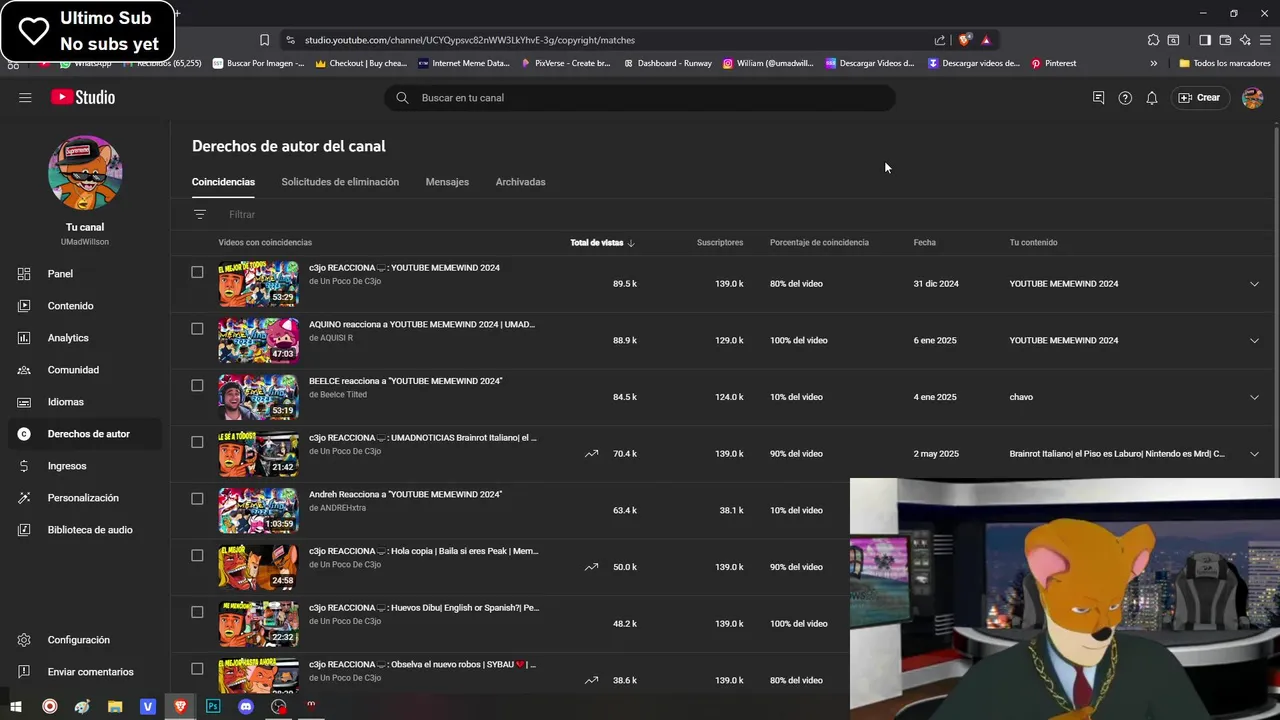Image resolution: width=1280 pixels, height=720 pixels.
Task: Open the feedback messages icon in header
Action: coord(1098,98)
